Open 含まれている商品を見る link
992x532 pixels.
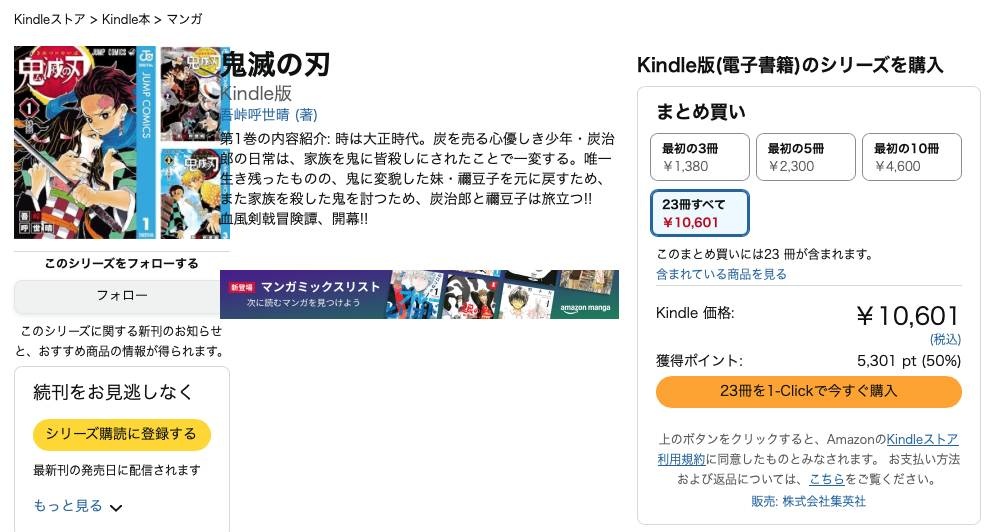(x=721, y=274)
